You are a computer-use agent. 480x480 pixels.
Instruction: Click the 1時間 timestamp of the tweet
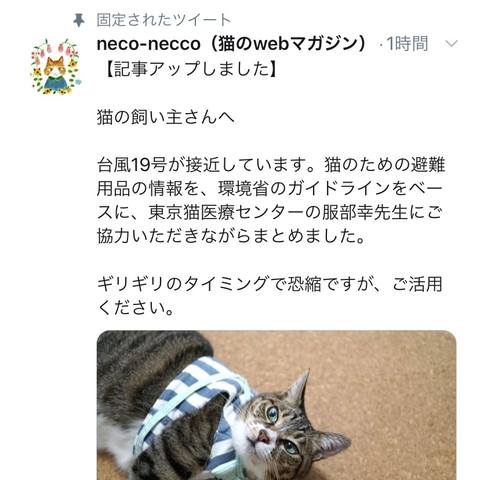407,44
